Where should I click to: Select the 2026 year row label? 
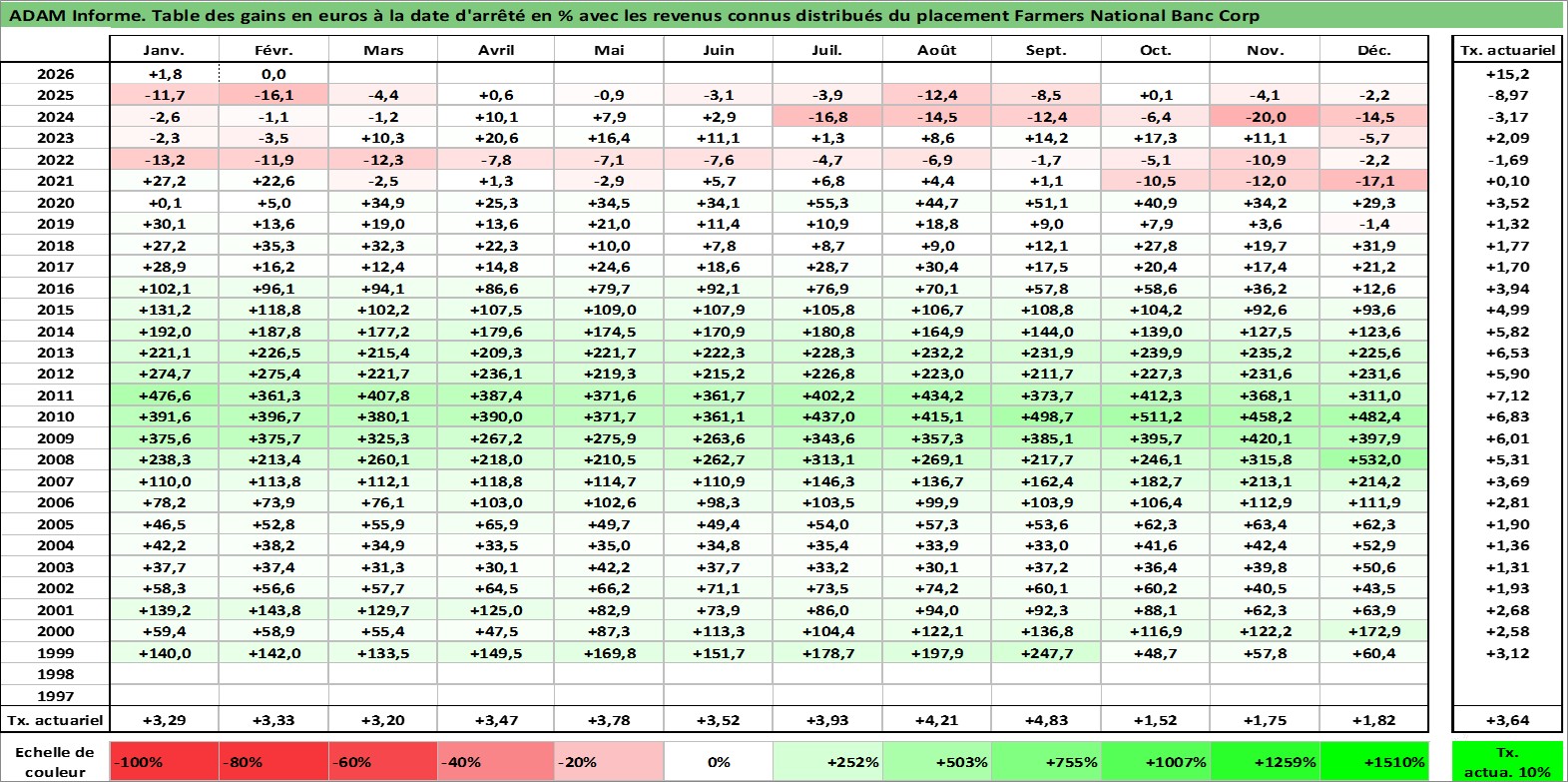click(x=55, y=74)
